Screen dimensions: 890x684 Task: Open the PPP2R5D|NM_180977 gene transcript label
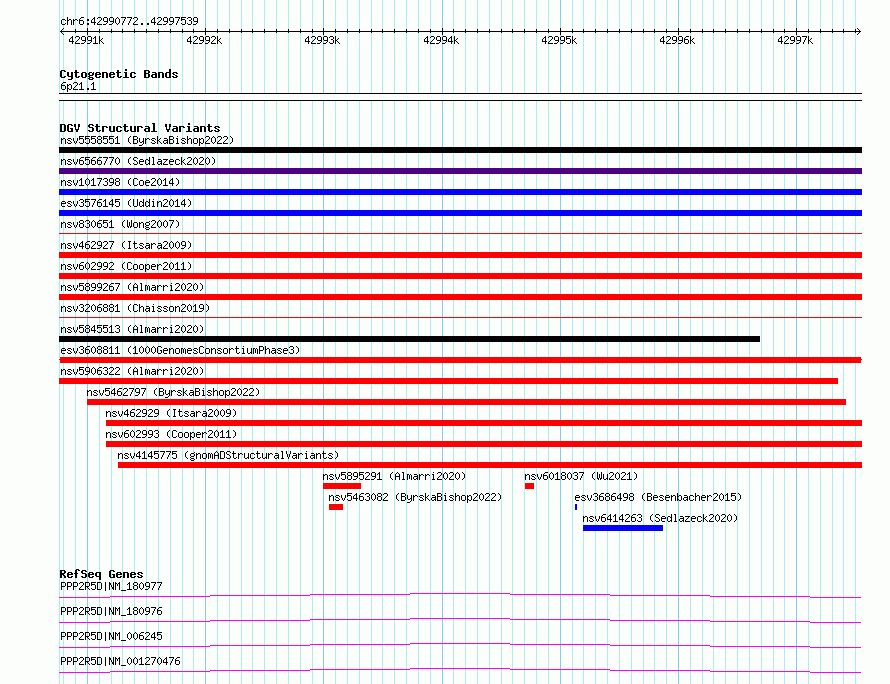(x=110, y=587)
